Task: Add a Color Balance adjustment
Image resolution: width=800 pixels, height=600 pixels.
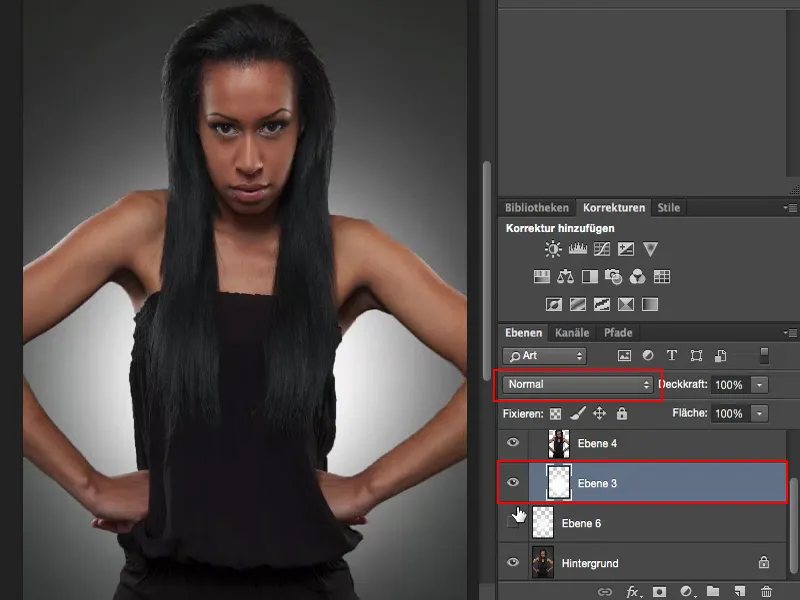Action: pyautogui.click(x=565, y=277)
